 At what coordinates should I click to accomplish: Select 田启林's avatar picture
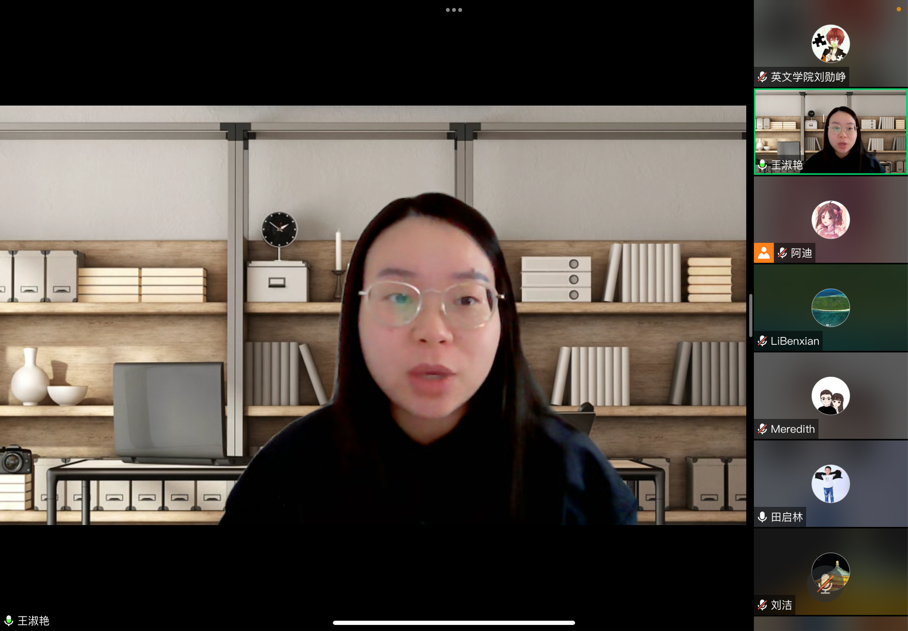coord(830,484)
